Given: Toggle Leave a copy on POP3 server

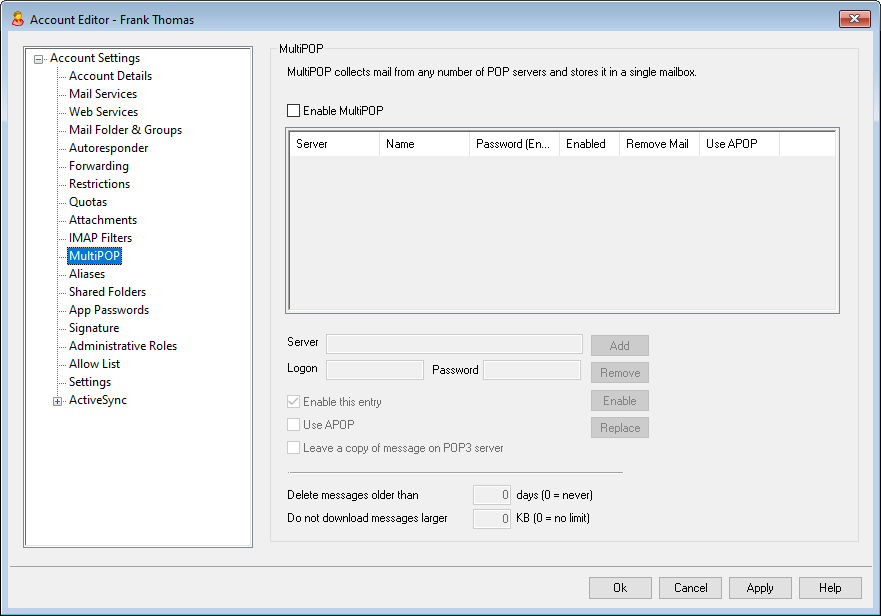Looking at the screenshot, I should tap(293, 448).
